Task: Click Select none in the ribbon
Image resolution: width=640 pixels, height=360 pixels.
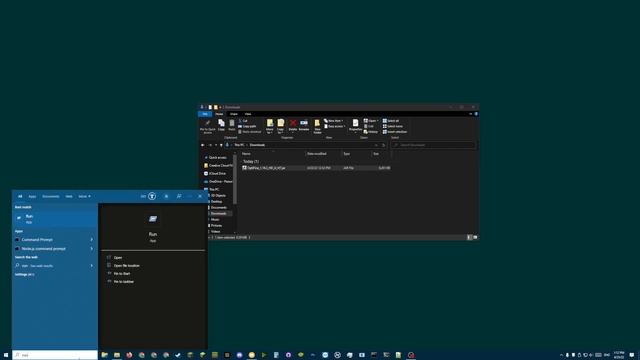Action: (392, 126)
